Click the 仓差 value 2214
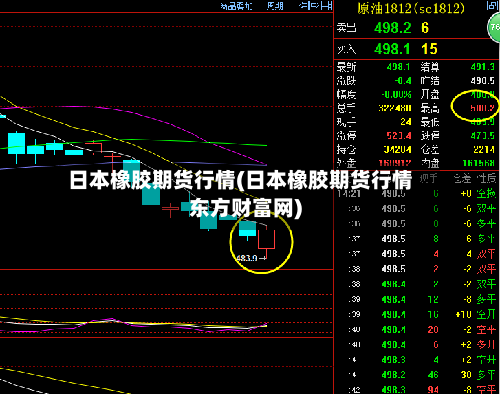Viewport: 500px width, 394px height. [484, 149]
